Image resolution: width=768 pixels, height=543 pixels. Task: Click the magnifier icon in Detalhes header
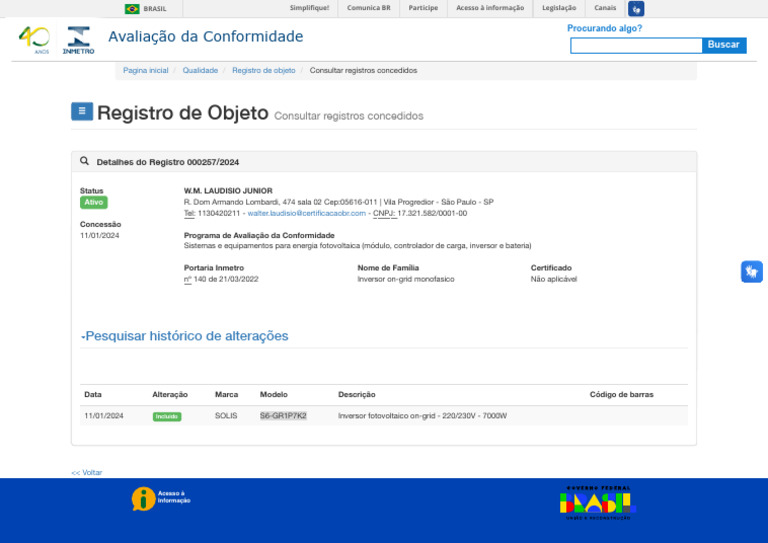point(84,161)
